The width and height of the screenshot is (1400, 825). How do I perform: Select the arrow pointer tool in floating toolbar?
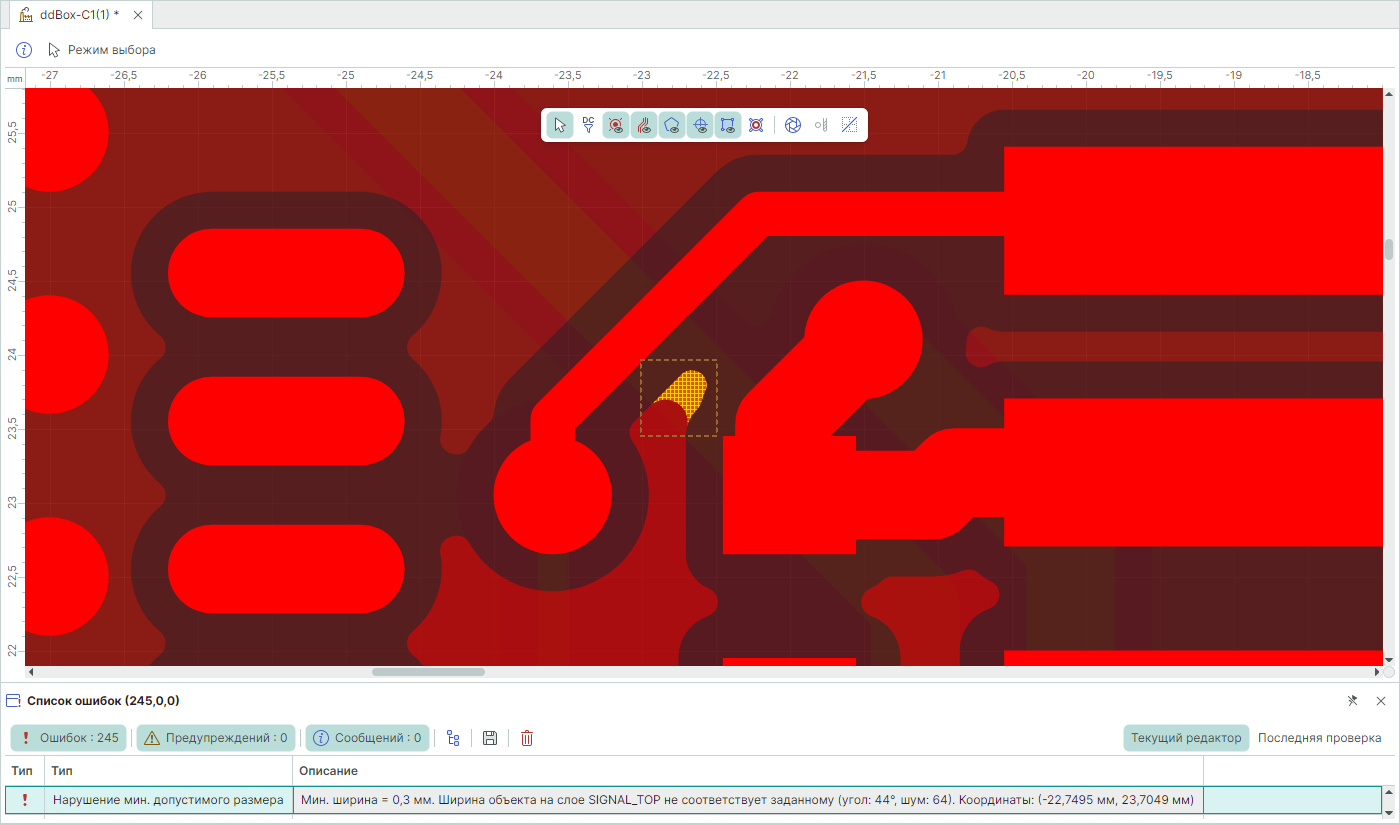tap(560, 125)
